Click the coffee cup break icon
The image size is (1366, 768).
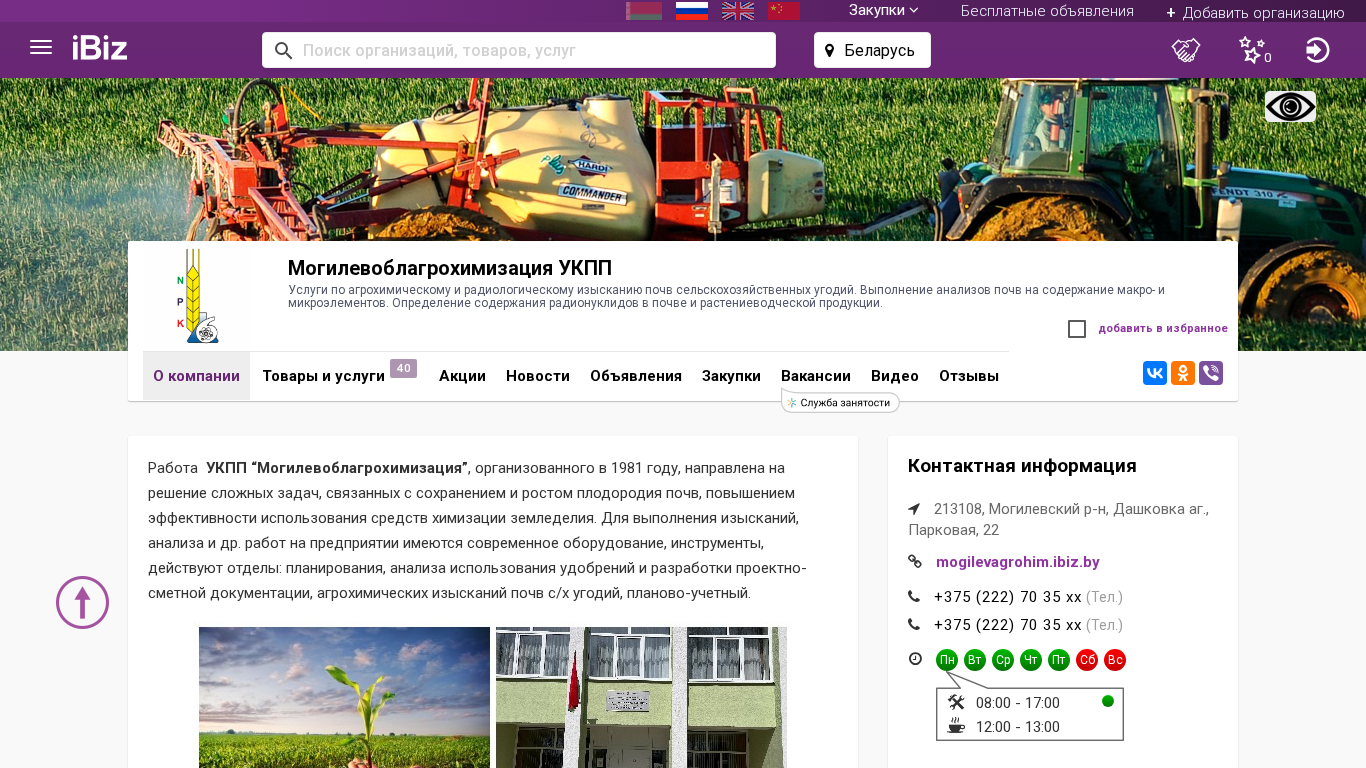[x=956, y=726]
